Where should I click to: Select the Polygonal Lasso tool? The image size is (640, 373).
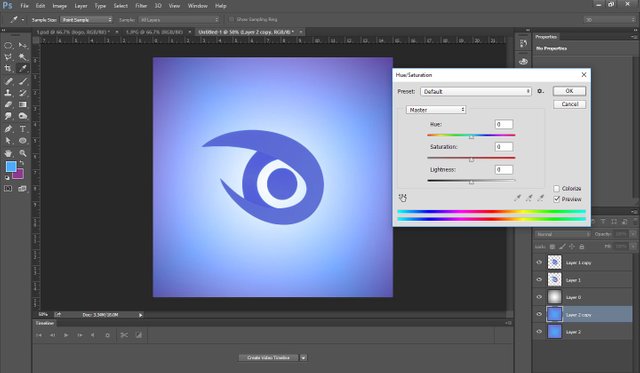[8, 57]
